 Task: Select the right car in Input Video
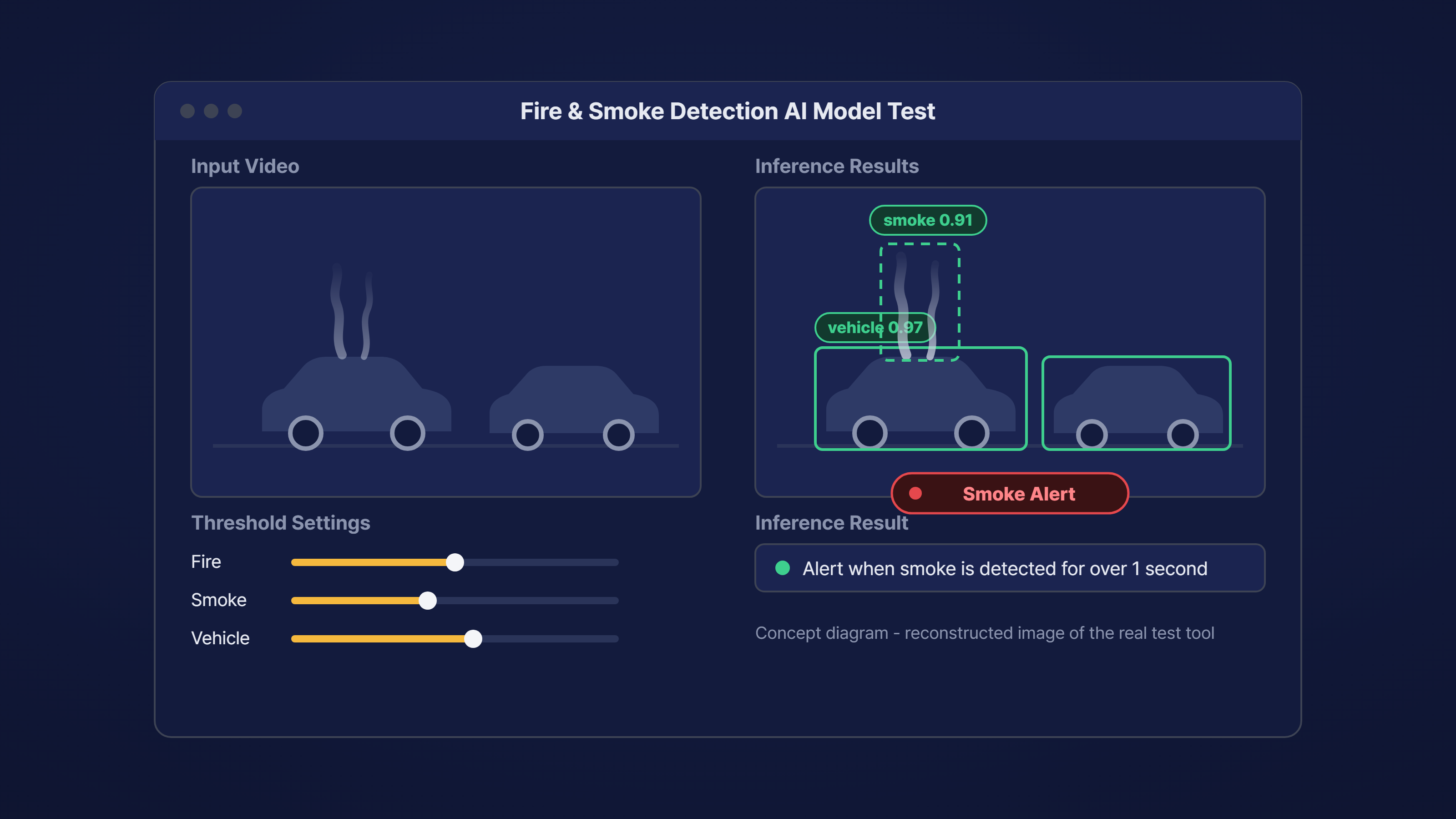pyautogui.click(x=574, y=407)
